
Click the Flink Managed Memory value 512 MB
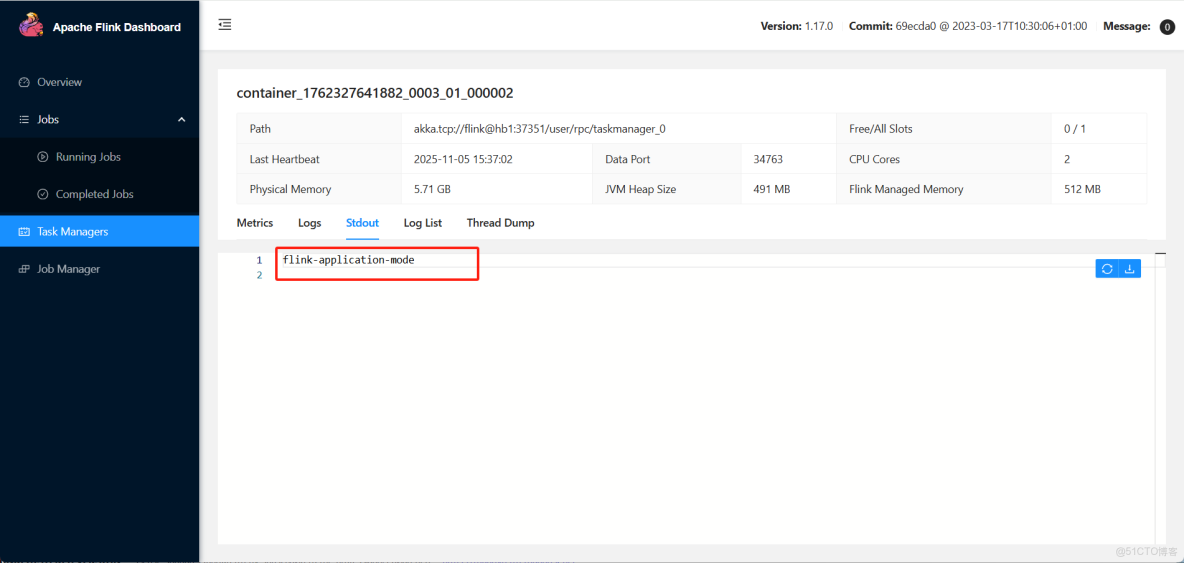[1082, 189]
